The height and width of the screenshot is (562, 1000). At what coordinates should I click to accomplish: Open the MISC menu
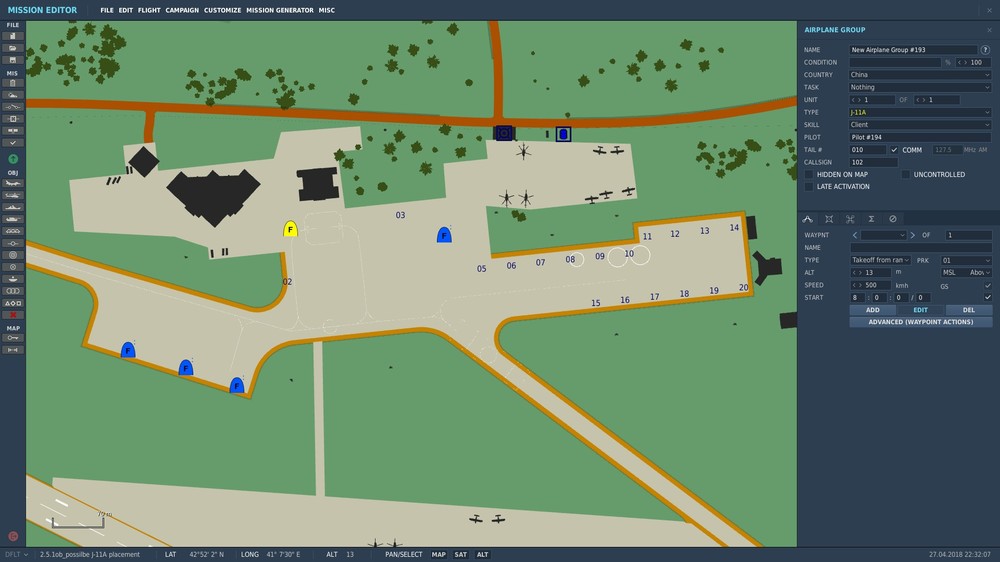[x=327, y=10]
